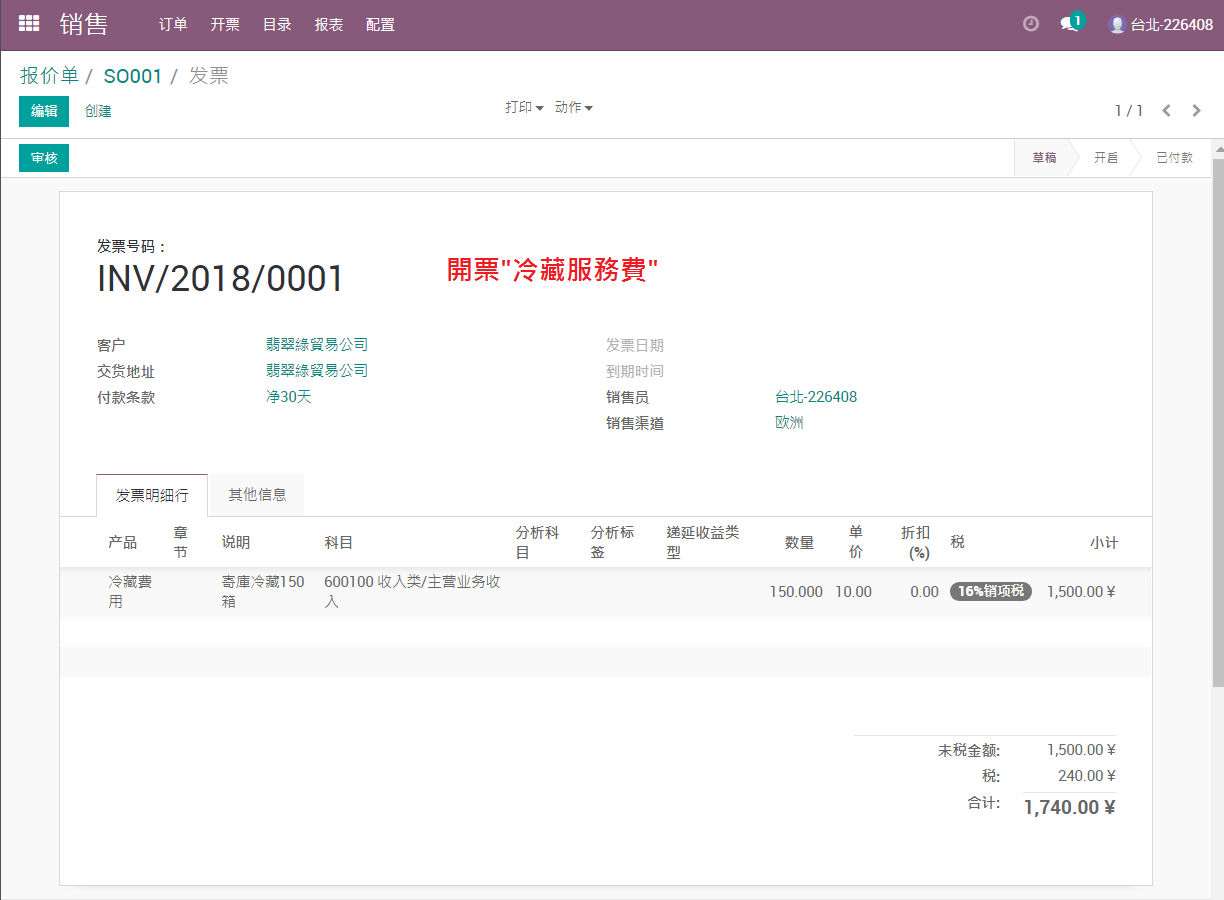The width and height of the screenshot is (1224, 900).
Task: Go to next record arrow
Action: click(1196, 110)
